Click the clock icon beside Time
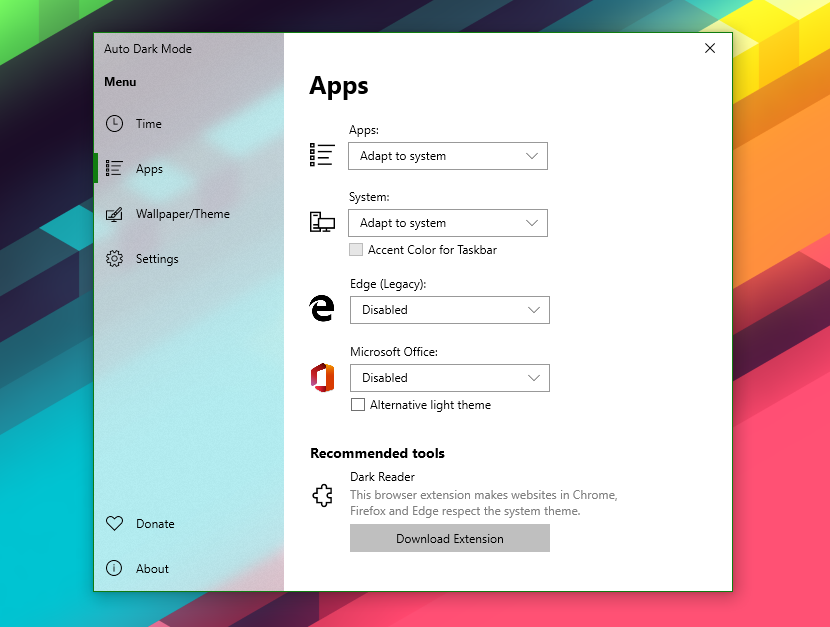The image size is (830, 627). point(114,123)
